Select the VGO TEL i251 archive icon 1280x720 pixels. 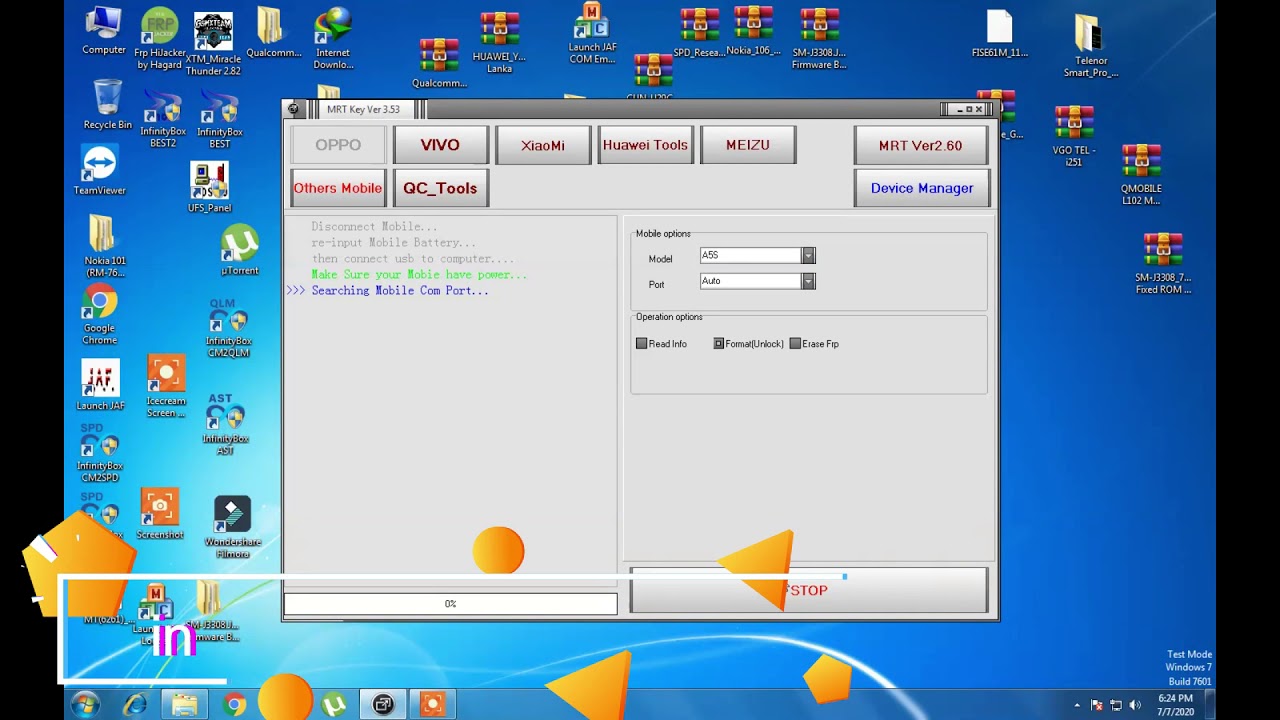tap(1073, 136)
